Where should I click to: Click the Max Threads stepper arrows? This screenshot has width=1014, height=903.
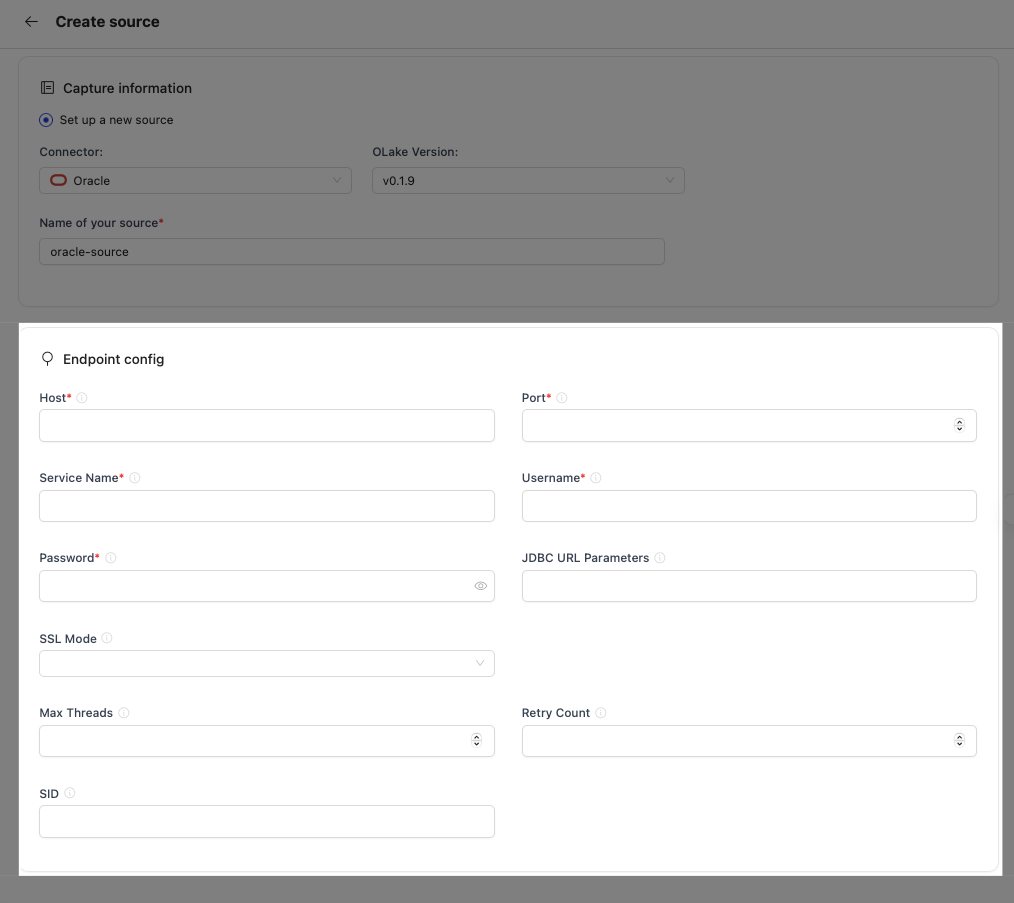pyautogui.click(x=477, y=741)
